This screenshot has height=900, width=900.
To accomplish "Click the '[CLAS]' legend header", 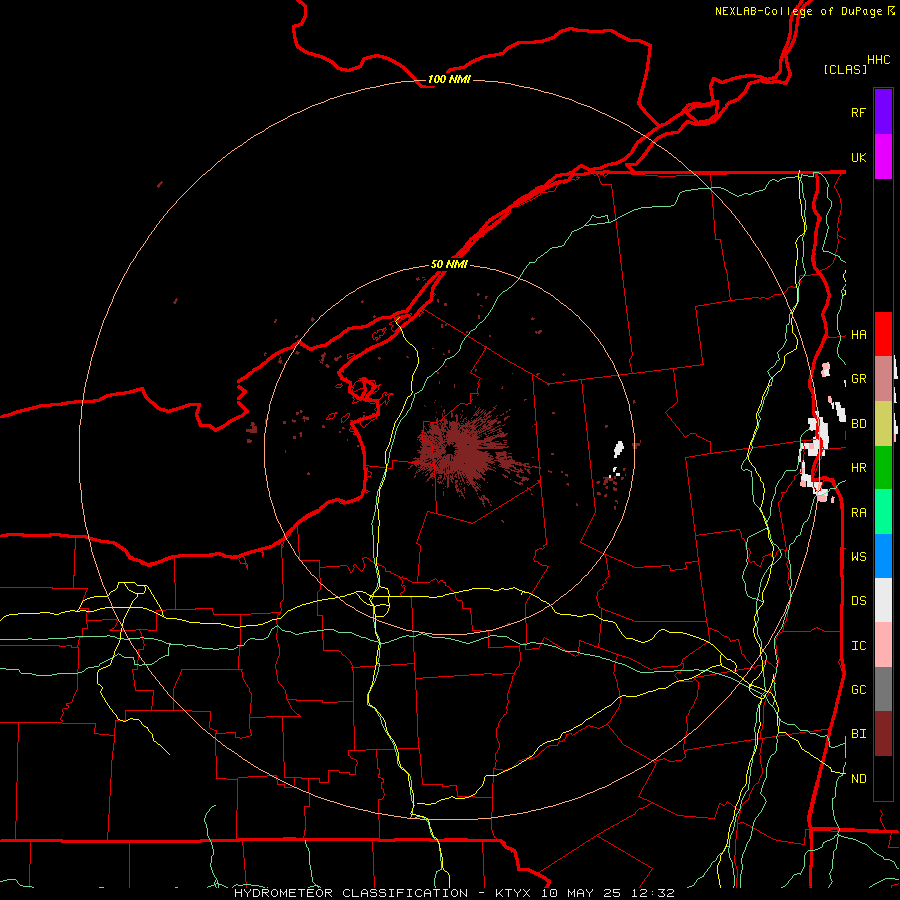I will coord(845,69).
